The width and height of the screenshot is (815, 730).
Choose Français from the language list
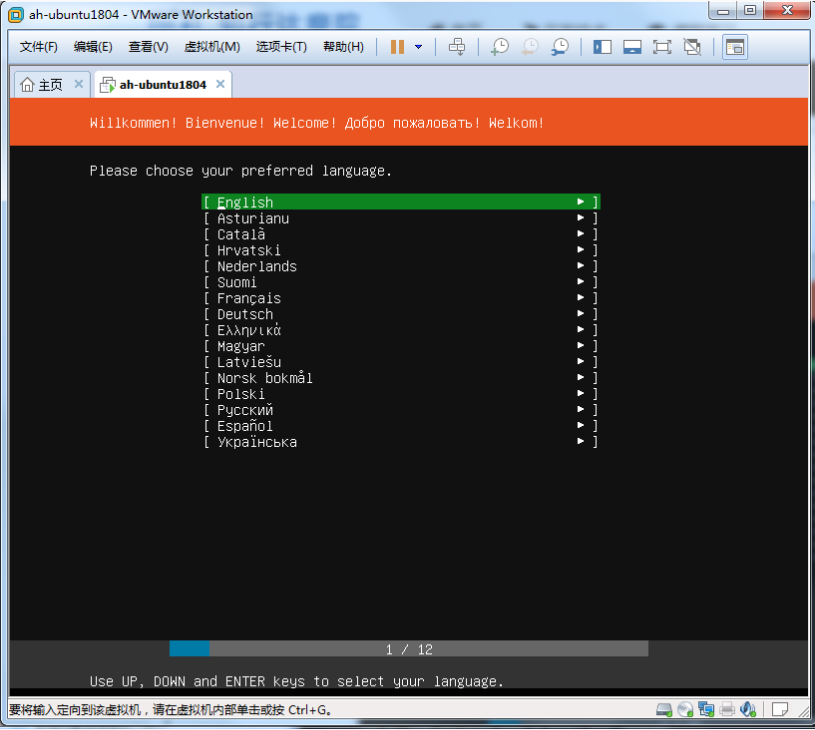click(249, 298)
